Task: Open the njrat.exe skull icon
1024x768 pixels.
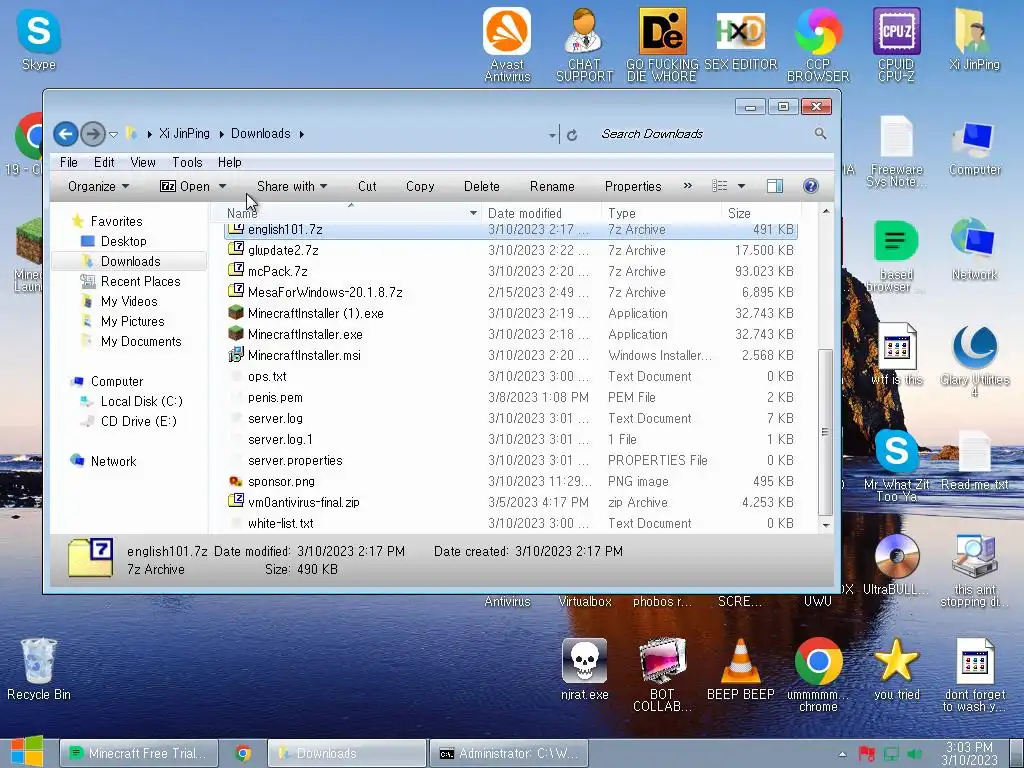Action: [x=584, y=669]
